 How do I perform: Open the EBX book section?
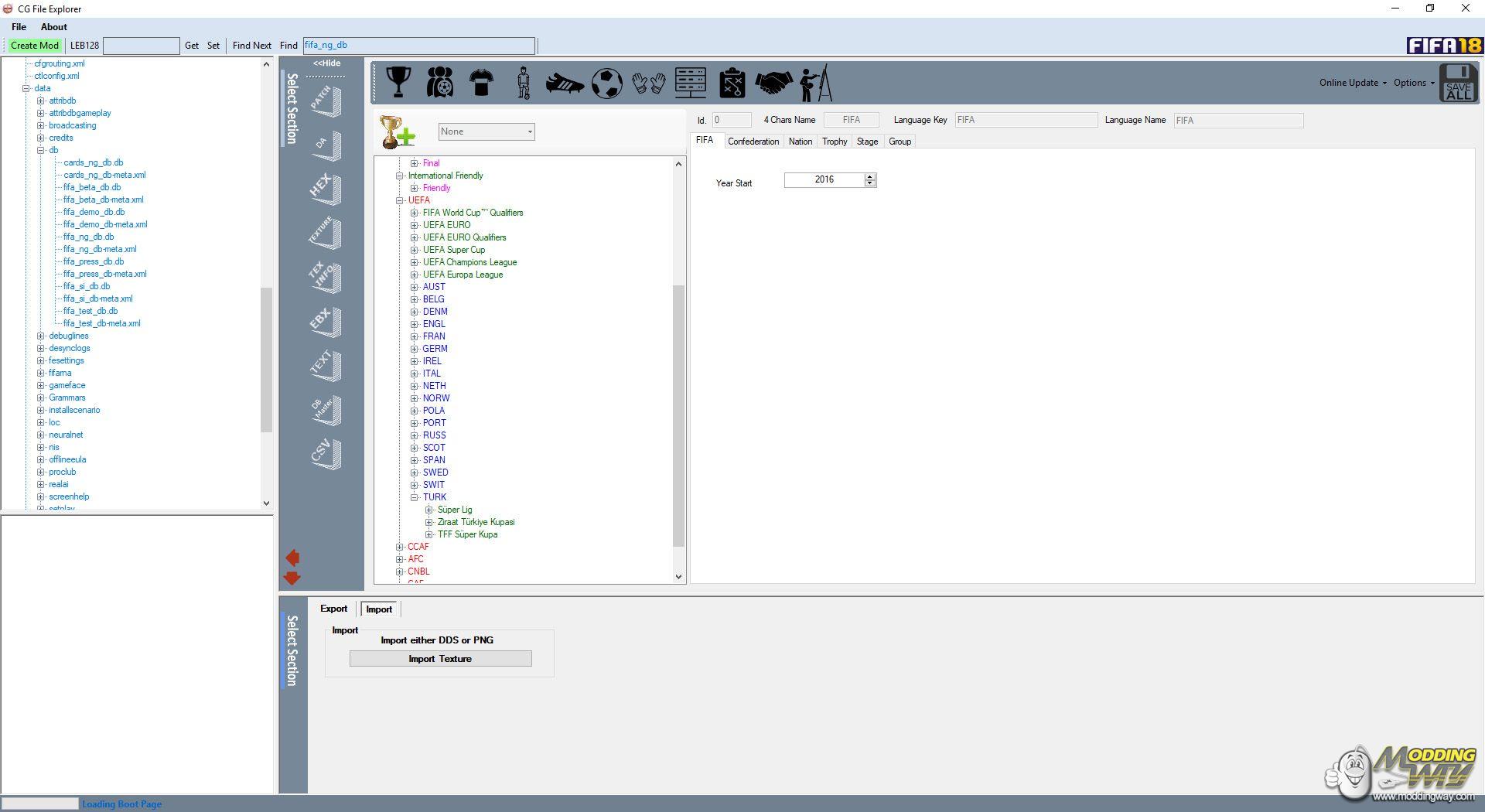[326, 322]
